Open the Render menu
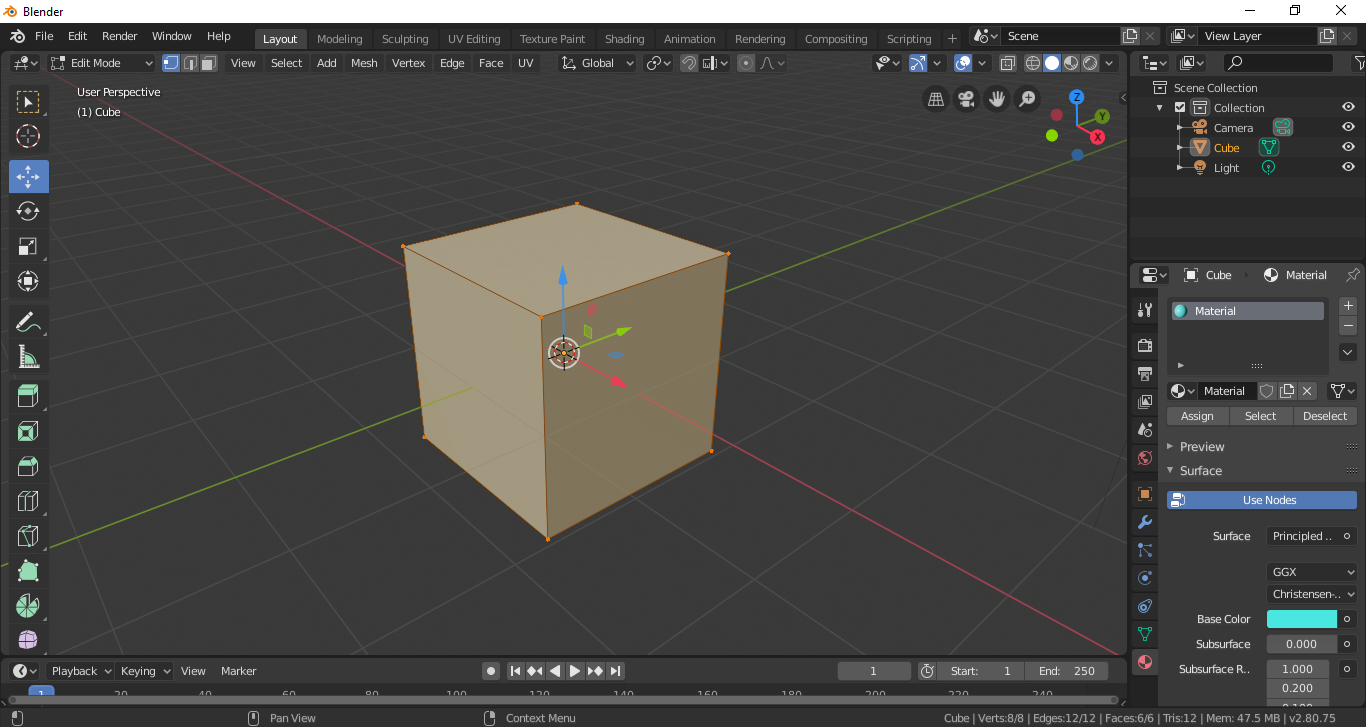The height and width of the screenshot is (727, 1366). pyautogui.click(x=119, y=35)
